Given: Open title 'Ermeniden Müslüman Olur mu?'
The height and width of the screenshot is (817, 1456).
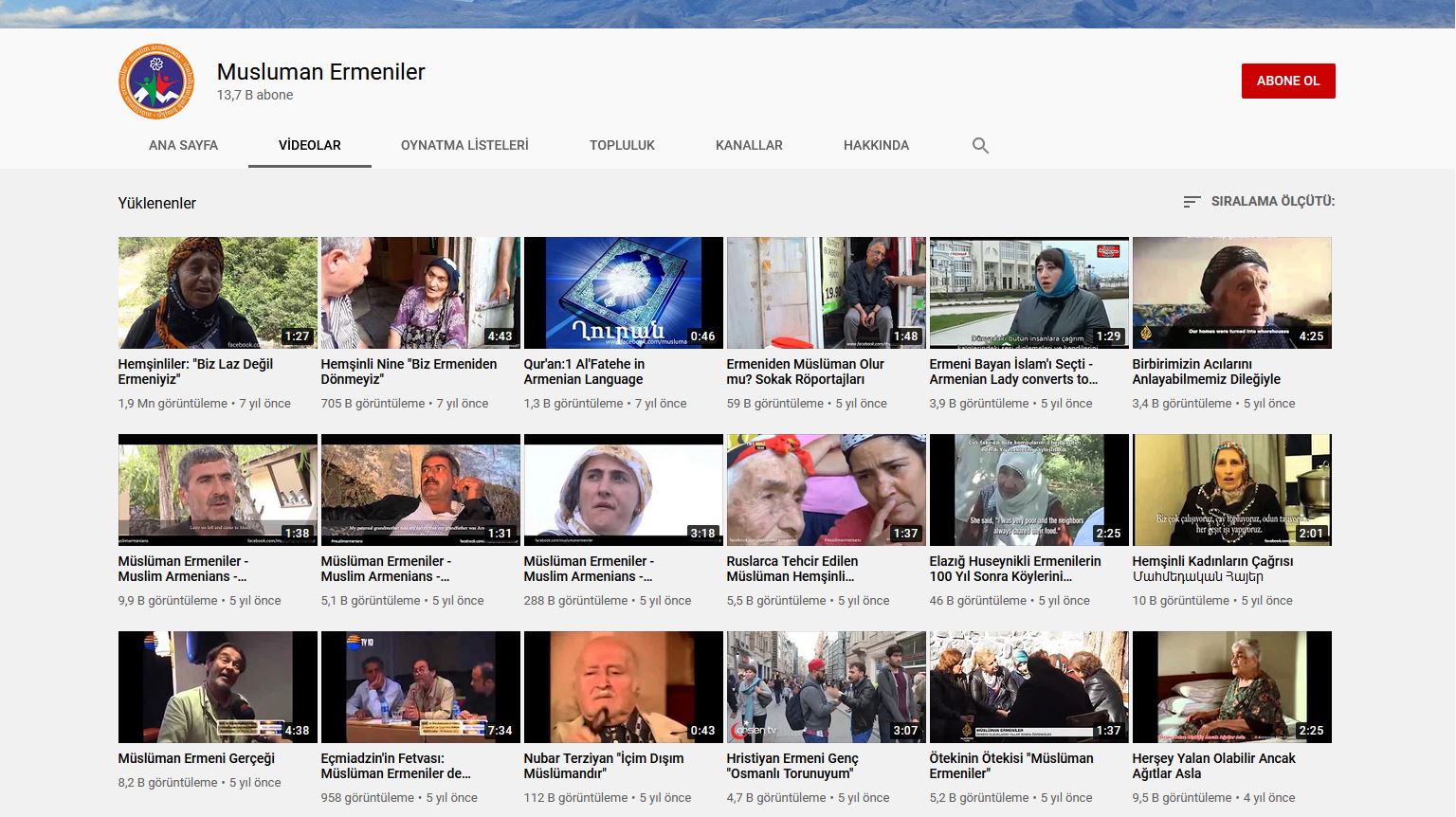Looking at the screenshot, I should [805, 372].
